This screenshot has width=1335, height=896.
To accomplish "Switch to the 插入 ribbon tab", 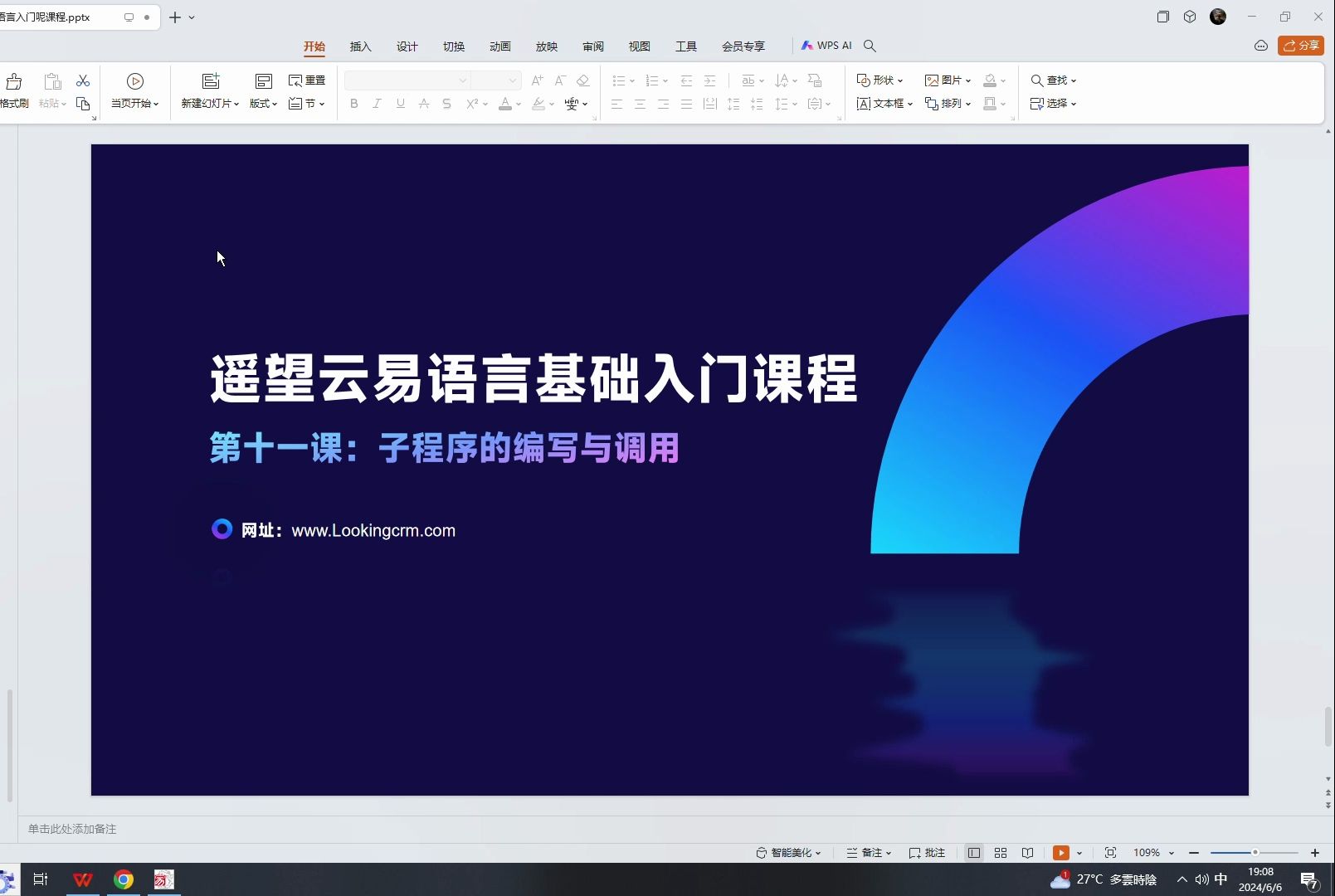I will click(x=360, y=46).
